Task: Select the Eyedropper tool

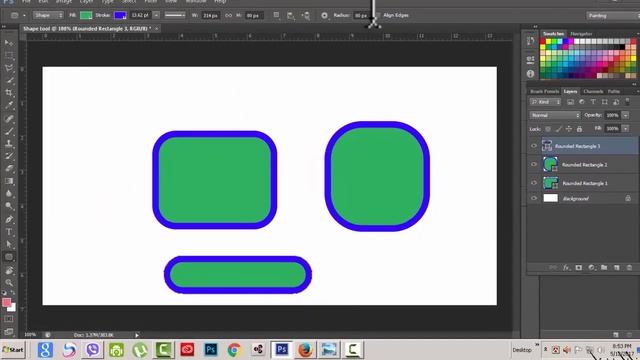Action: [x=9, y=105]
